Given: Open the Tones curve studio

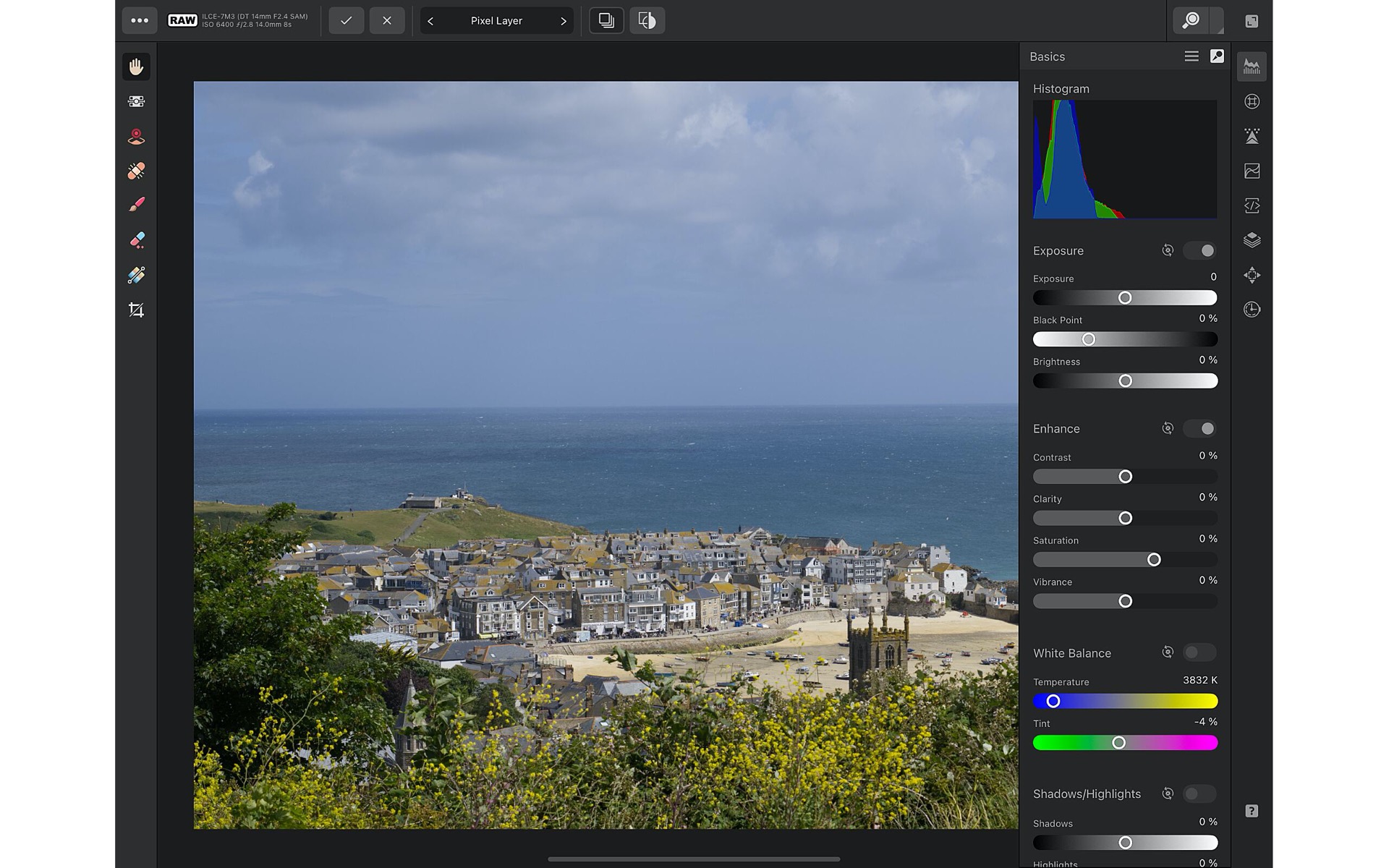Looking at the screenshot, I should click(1252, 171).
